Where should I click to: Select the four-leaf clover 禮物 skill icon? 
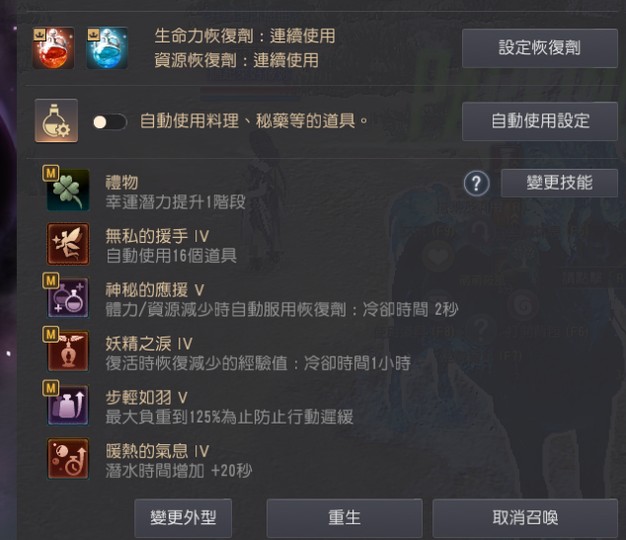click(68, 190)
